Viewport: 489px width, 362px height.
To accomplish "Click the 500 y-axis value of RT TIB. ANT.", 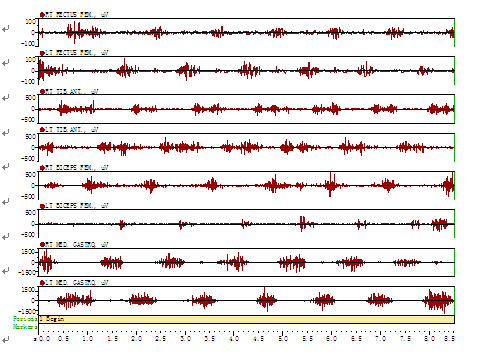I will tap(30, 98).
